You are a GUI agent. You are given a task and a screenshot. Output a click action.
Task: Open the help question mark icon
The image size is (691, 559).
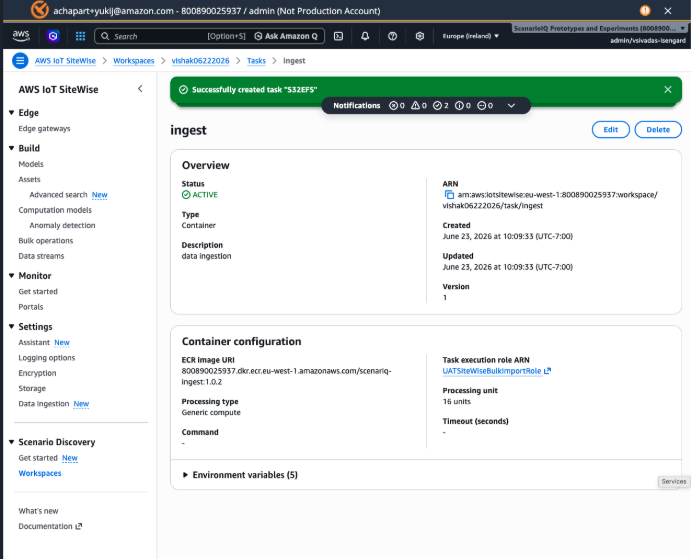(x=392, y=36)
